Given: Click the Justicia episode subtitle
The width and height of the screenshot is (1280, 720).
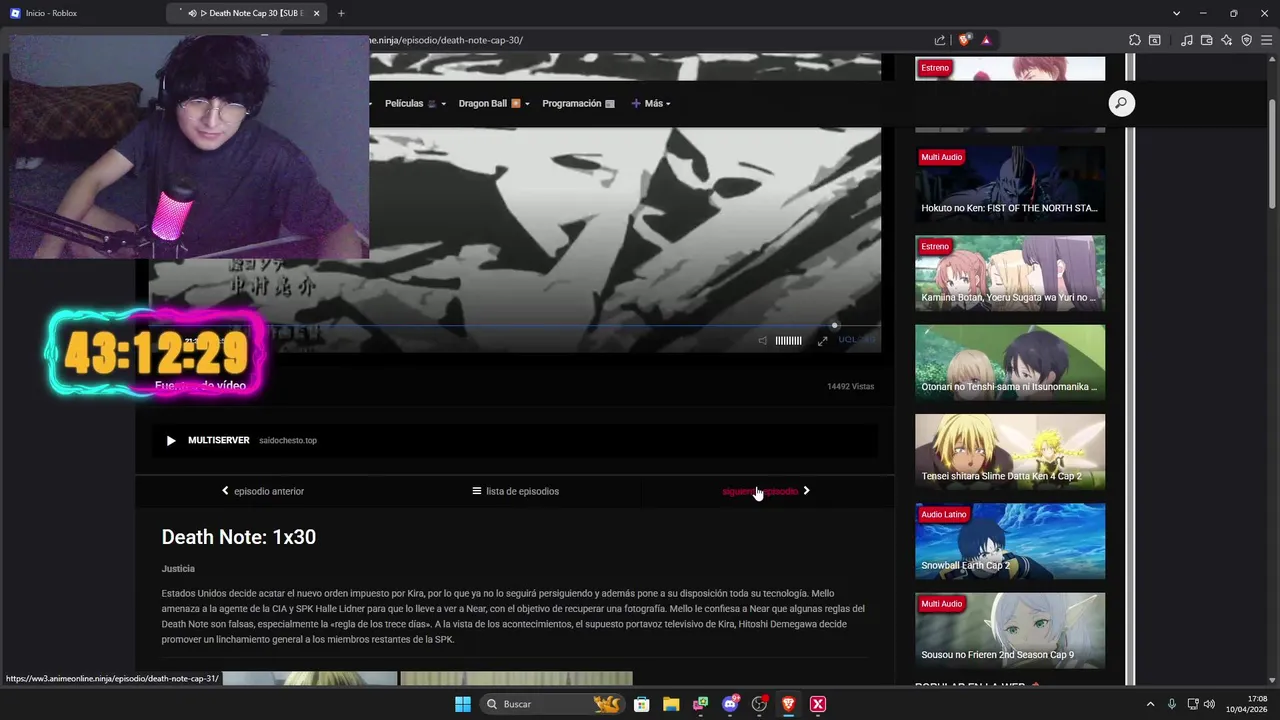Looking at the screenshot, I should pyautogui.click(x=178, y=568).
